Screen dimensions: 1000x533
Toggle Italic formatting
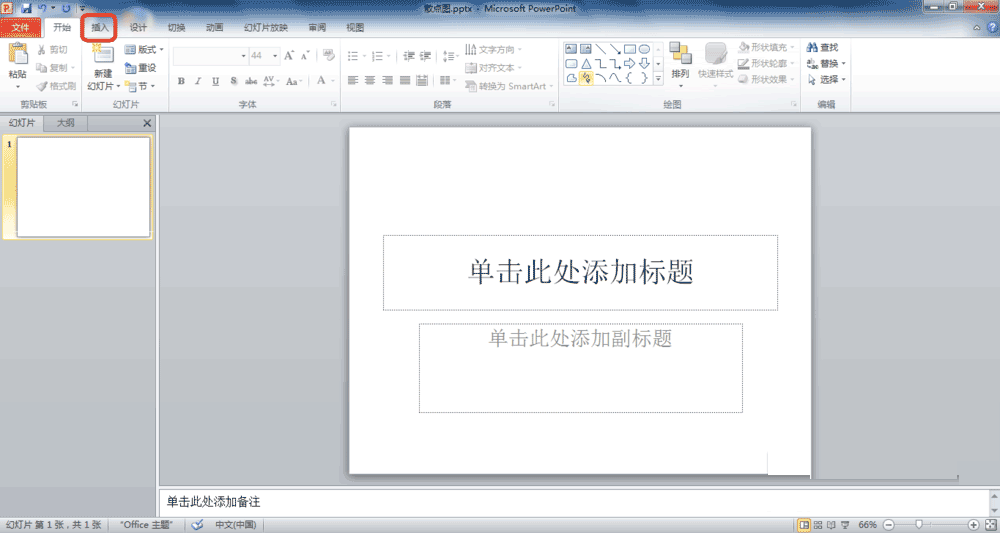tap(198, 81)
